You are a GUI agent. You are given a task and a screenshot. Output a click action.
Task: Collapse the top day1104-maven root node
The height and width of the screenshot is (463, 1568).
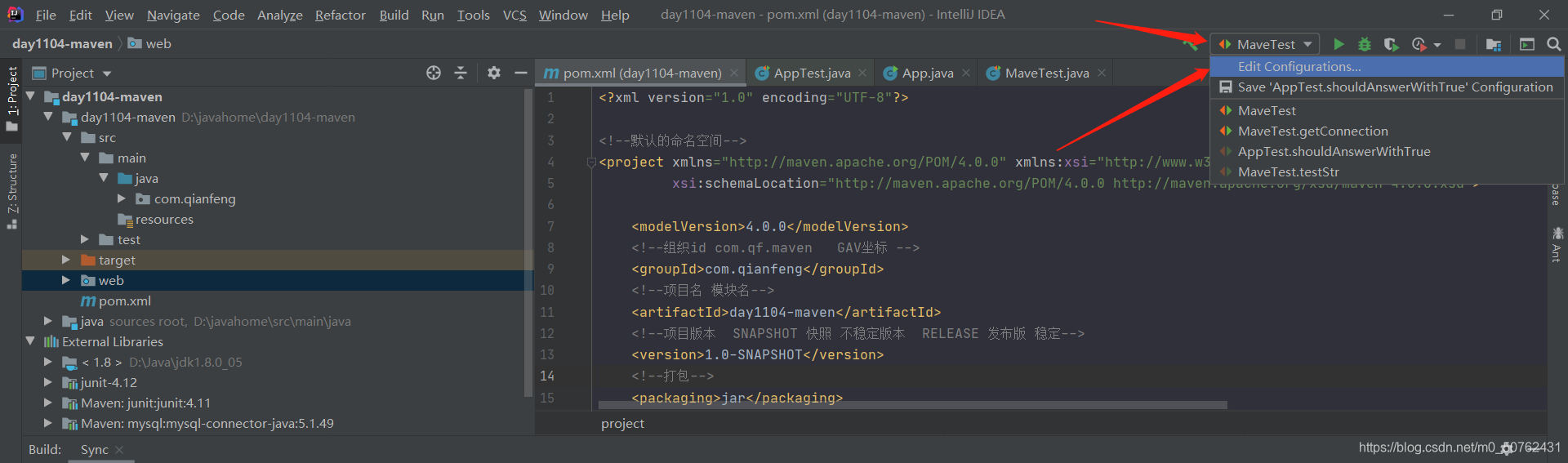click(x=30, y=96)
